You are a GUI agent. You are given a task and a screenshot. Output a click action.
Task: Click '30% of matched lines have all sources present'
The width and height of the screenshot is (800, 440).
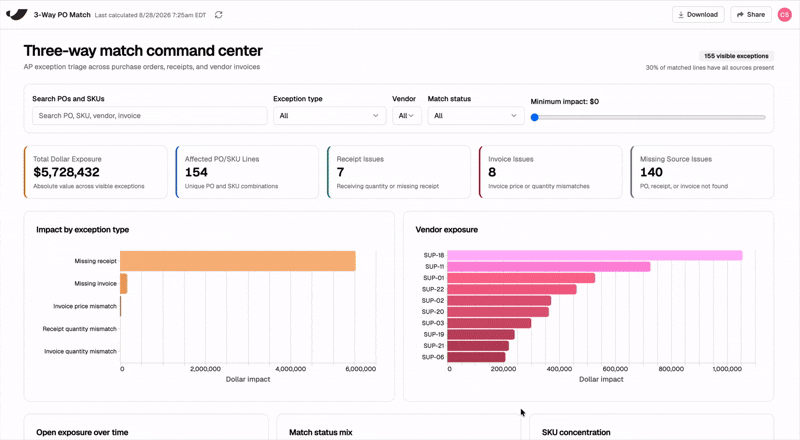tap(710, 67)
